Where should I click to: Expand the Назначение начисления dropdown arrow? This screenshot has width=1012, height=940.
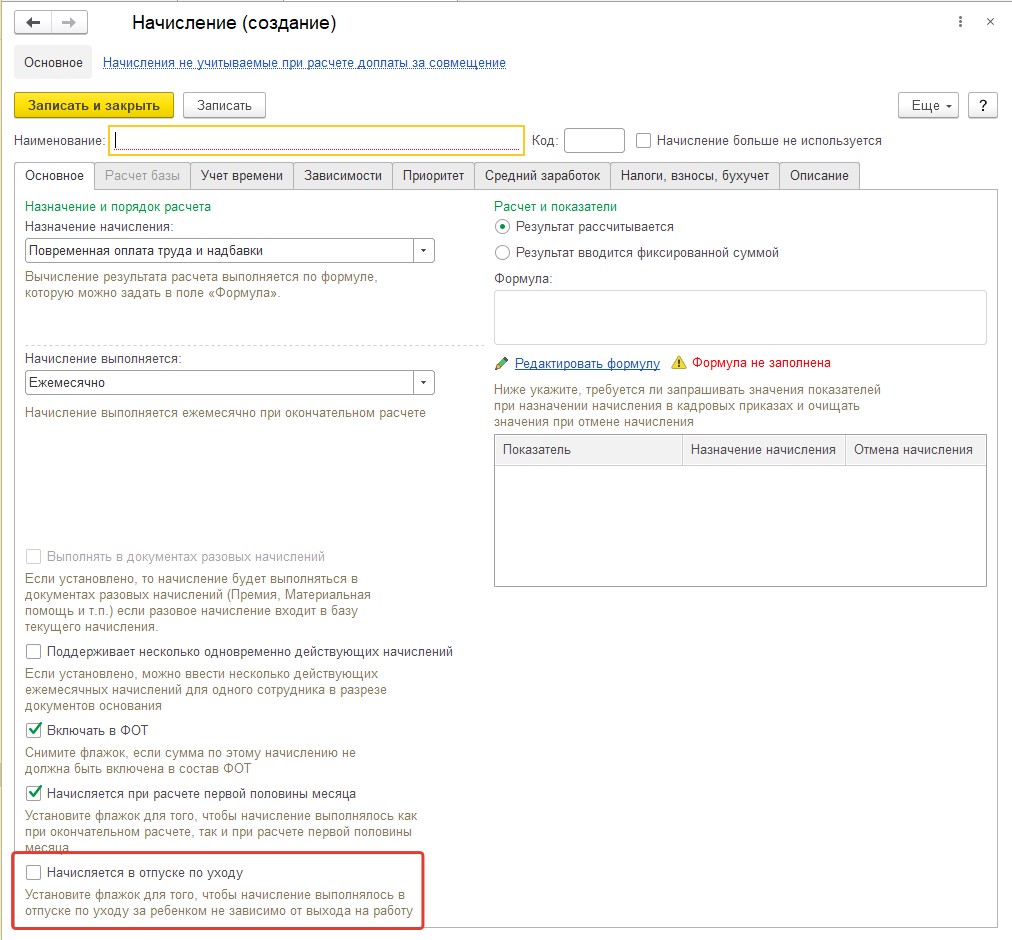423,250
